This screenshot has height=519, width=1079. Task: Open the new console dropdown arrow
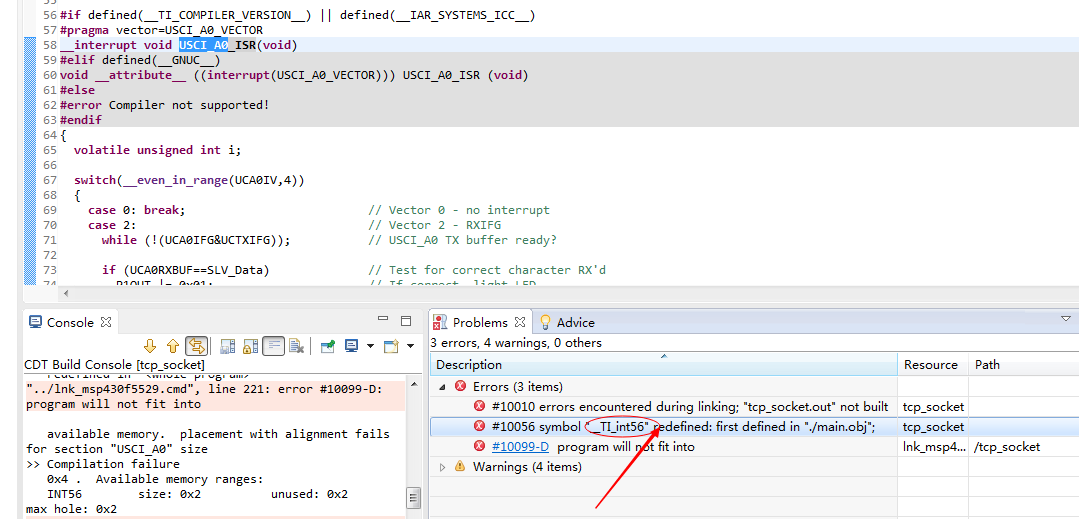410,346
